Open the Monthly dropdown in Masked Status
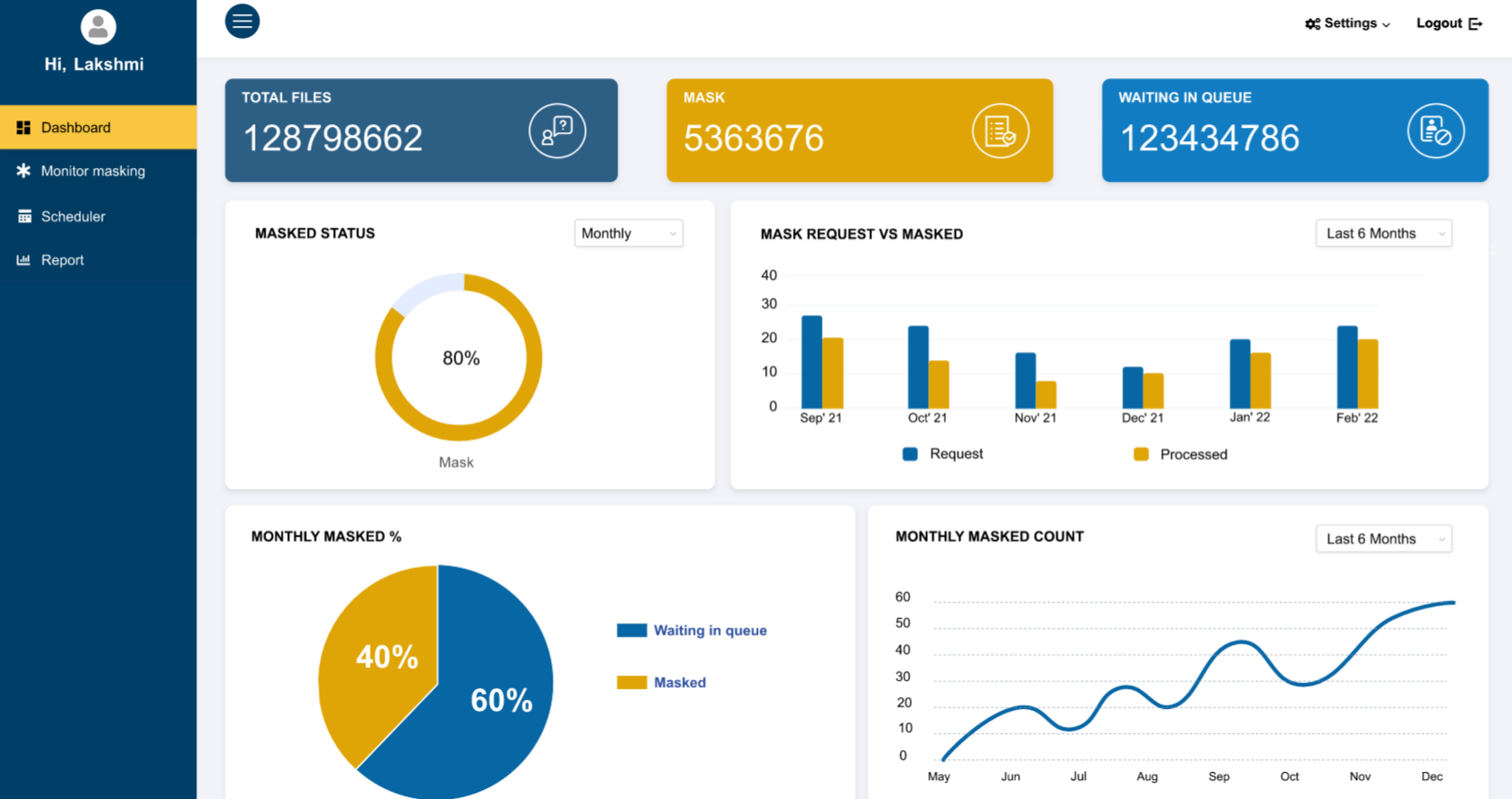 628,234
